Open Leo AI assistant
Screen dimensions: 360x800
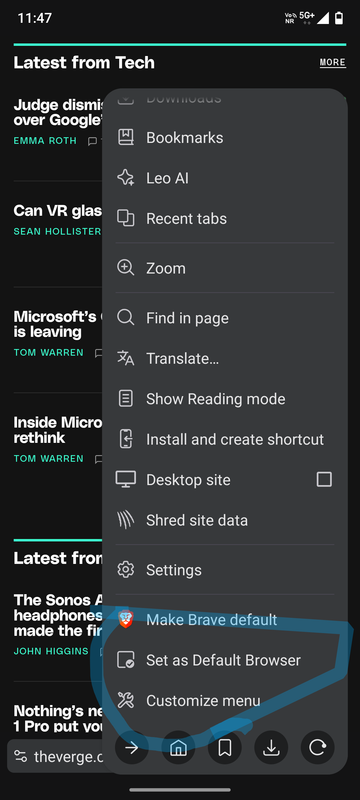(224, 178)
